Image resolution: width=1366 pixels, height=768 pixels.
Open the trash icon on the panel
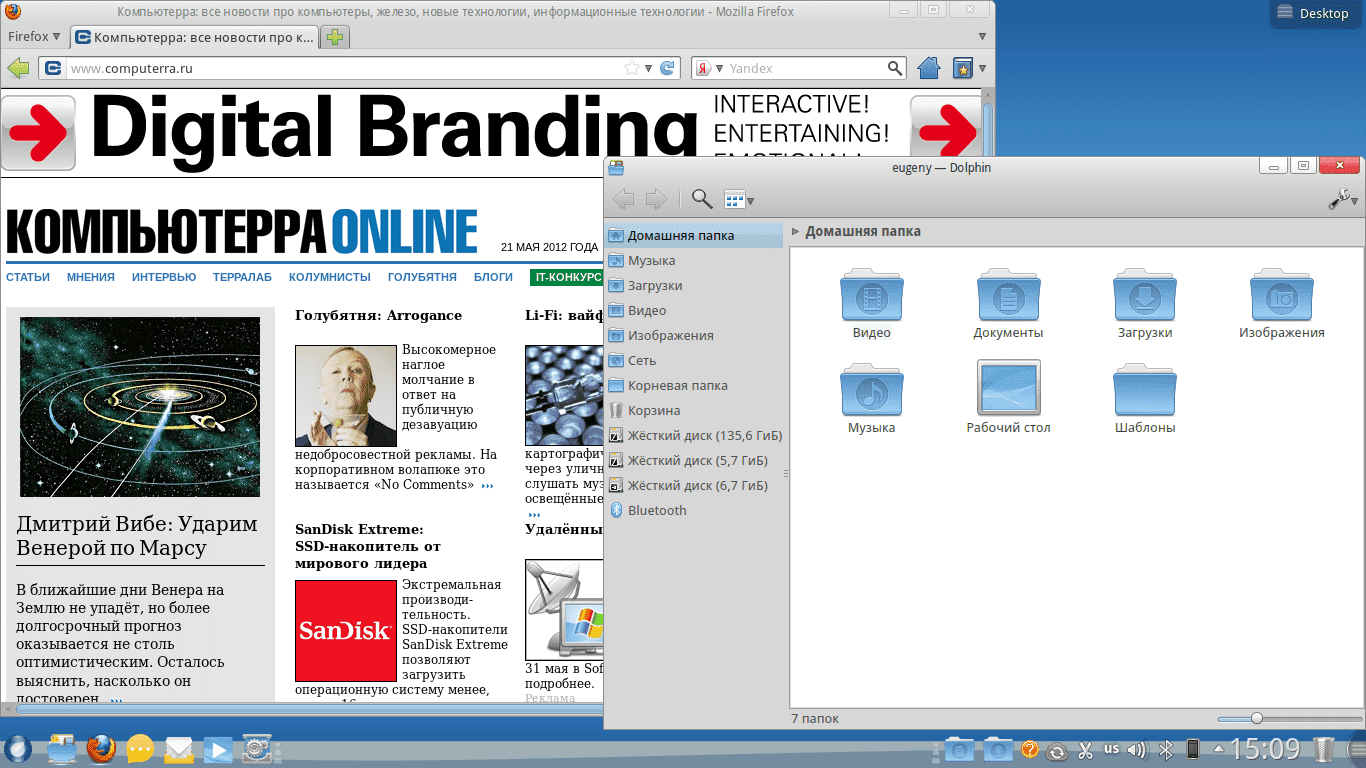[1323, 749]
